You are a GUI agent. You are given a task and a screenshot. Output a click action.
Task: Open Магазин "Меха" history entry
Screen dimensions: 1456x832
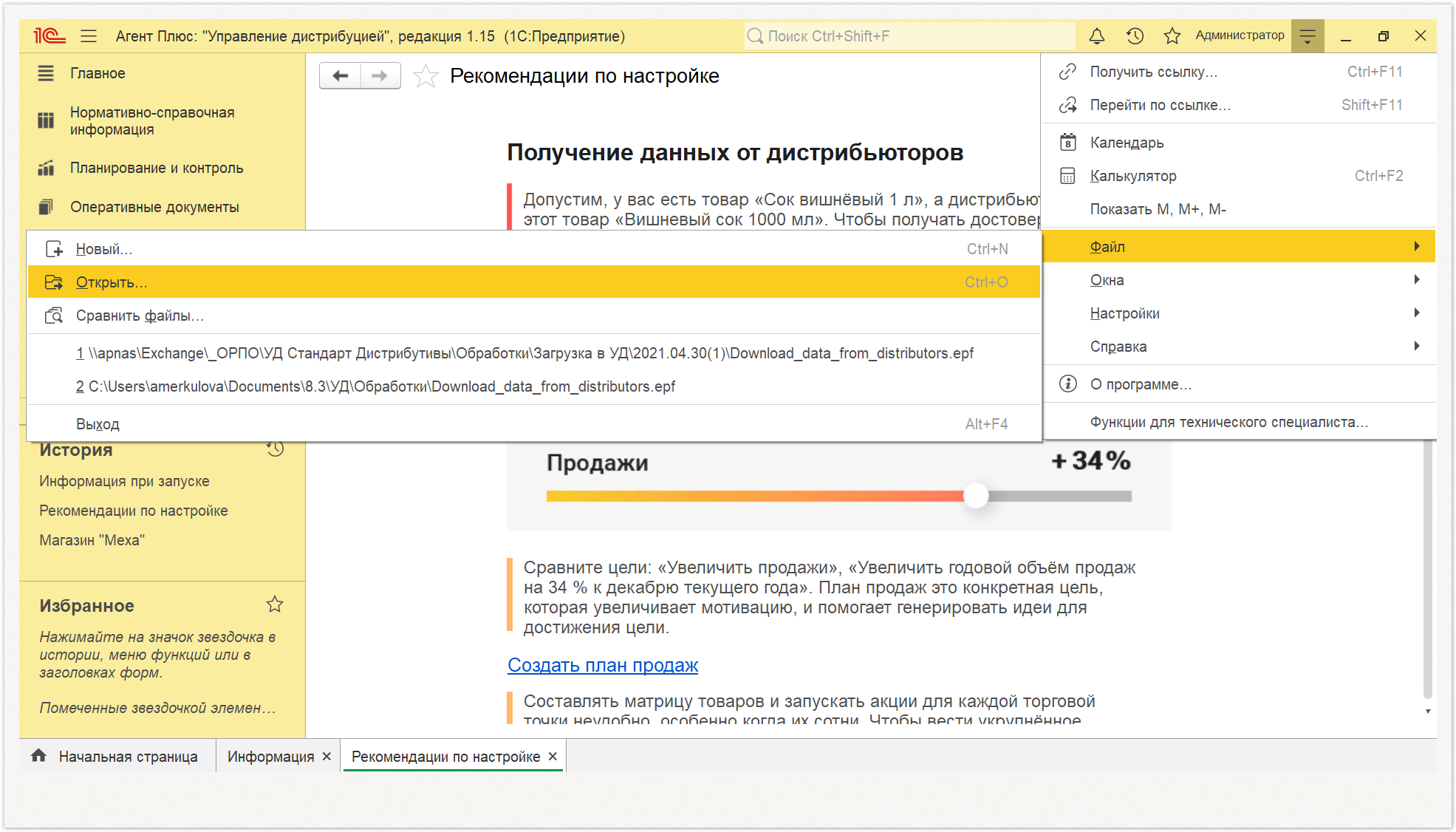pos(92,540)
